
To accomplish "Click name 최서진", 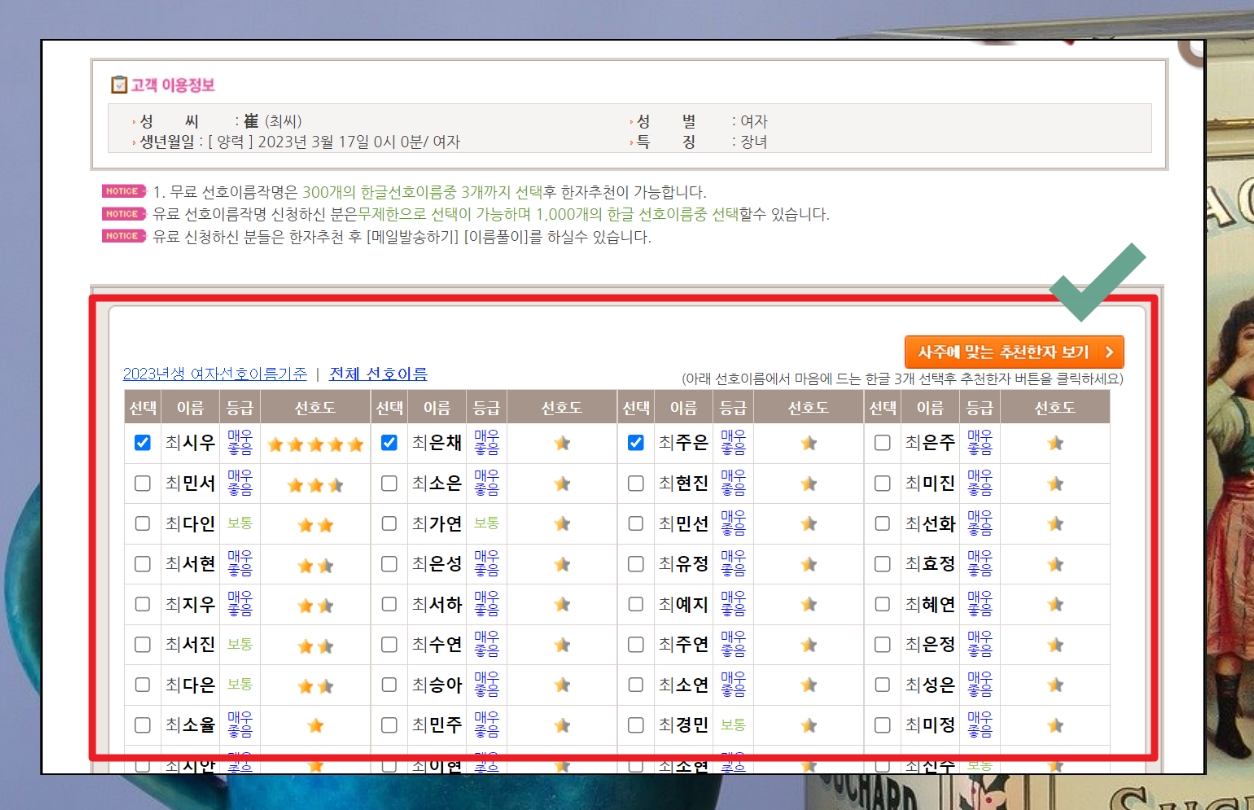I will pos(190,645).
